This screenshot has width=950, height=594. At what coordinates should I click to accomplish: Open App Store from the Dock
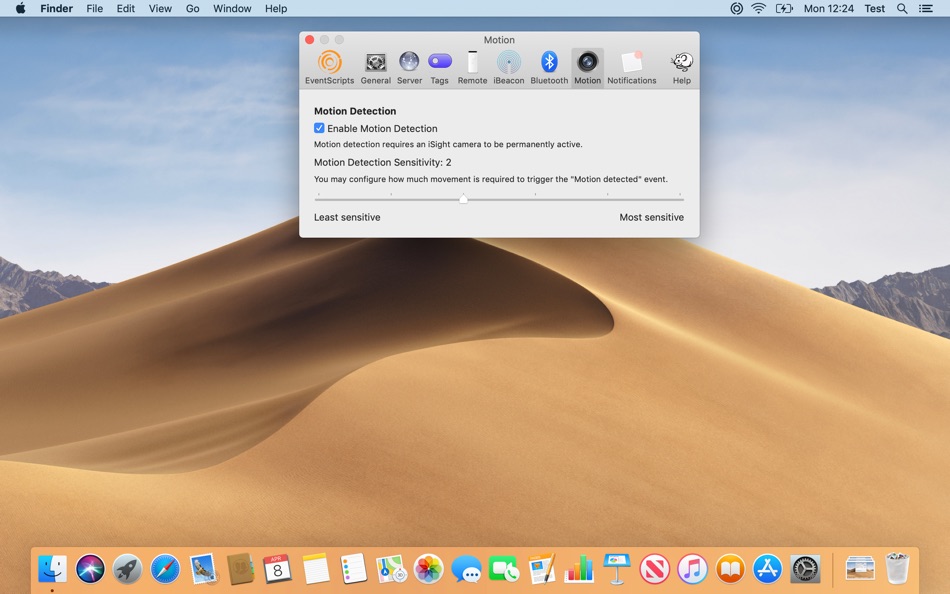point(768,569)
